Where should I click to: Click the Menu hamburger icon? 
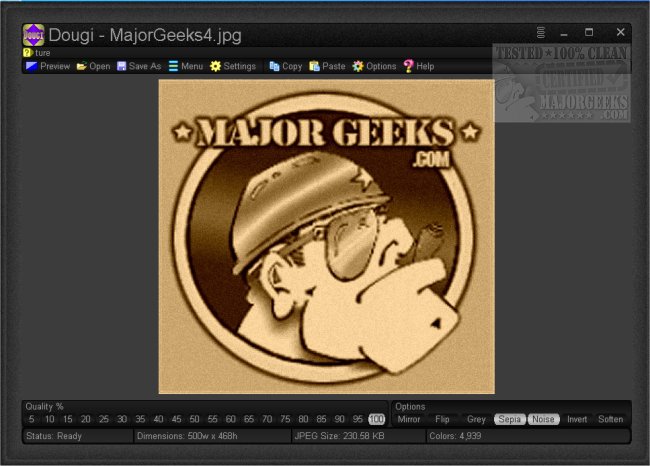(x=173, y=66)
